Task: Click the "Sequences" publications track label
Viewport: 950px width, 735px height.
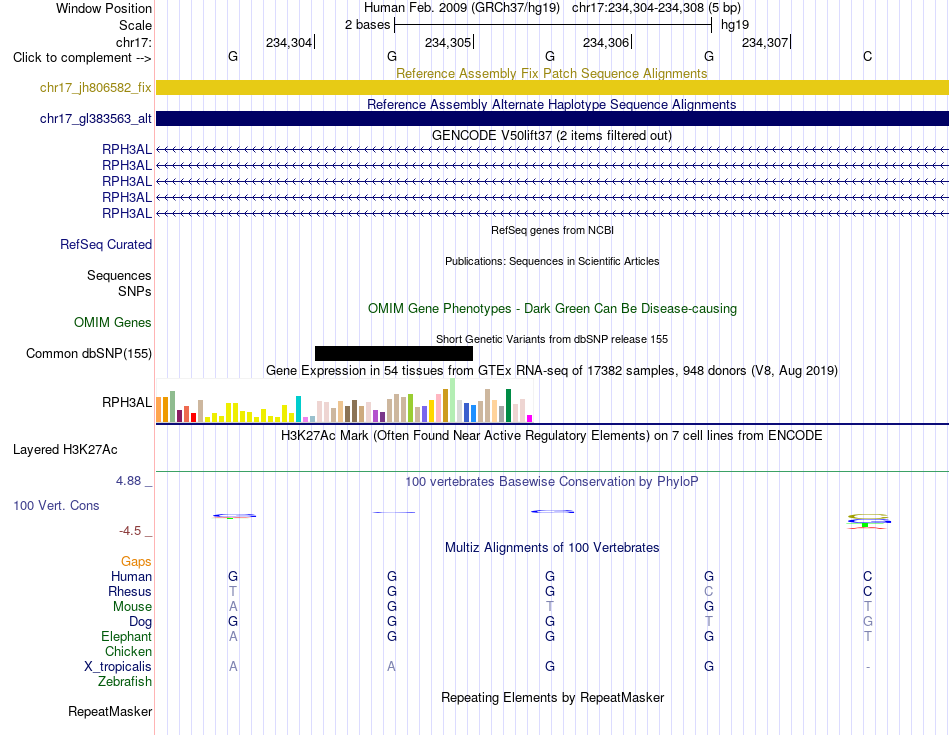Action: [119, 276]
